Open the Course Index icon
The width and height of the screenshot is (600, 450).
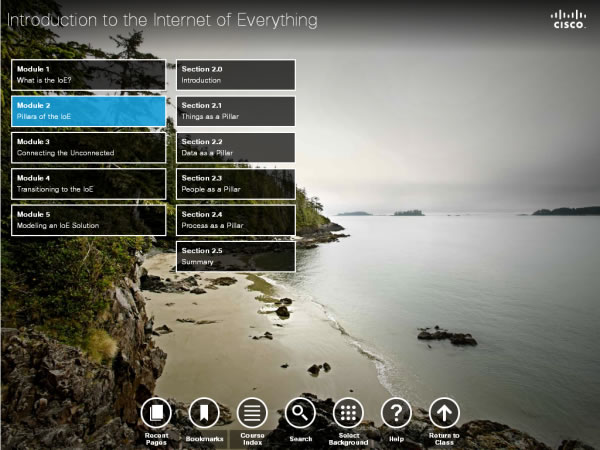[x=252, y=412]
